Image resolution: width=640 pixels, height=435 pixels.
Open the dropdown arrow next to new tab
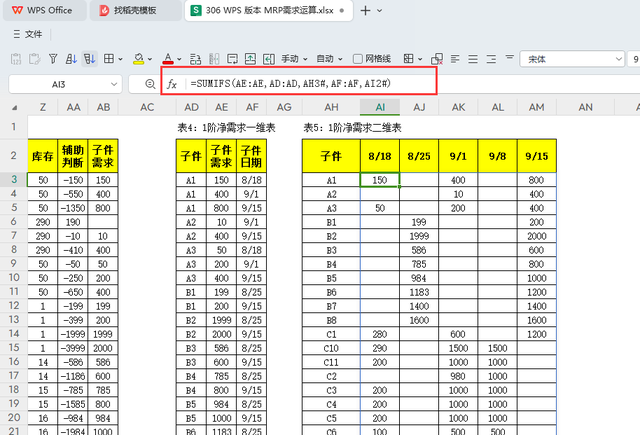(x=380, y=11)
